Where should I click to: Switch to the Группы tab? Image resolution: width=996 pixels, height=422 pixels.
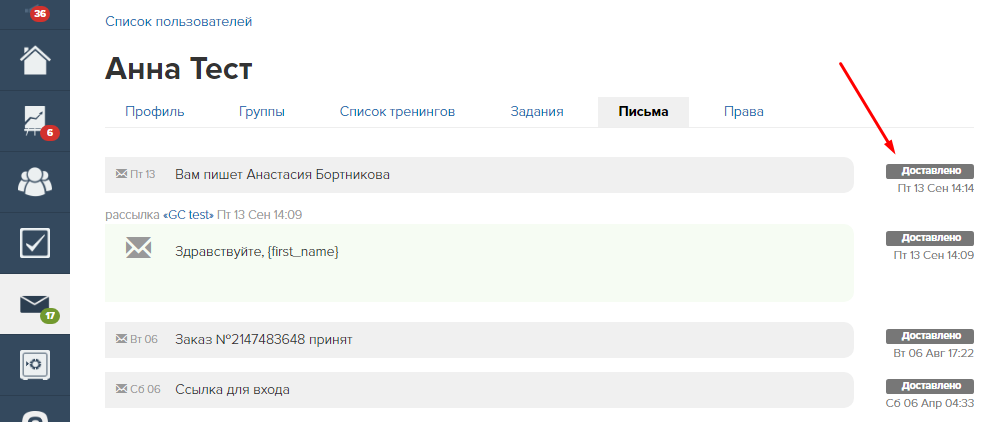[x=262, y=112]
